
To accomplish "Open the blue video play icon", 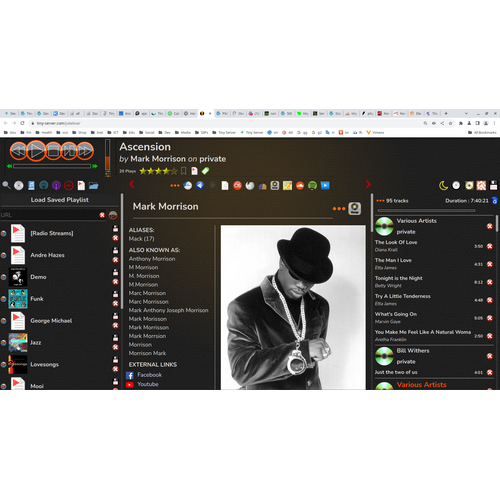I will pyautogui.click(x=325, y=185).
